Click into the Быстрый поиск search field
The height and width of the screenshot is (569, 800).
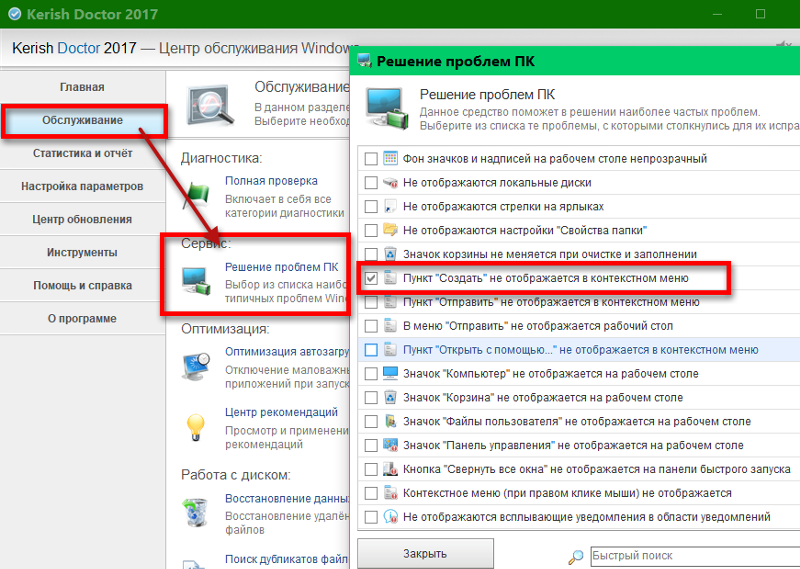(695, 556)
